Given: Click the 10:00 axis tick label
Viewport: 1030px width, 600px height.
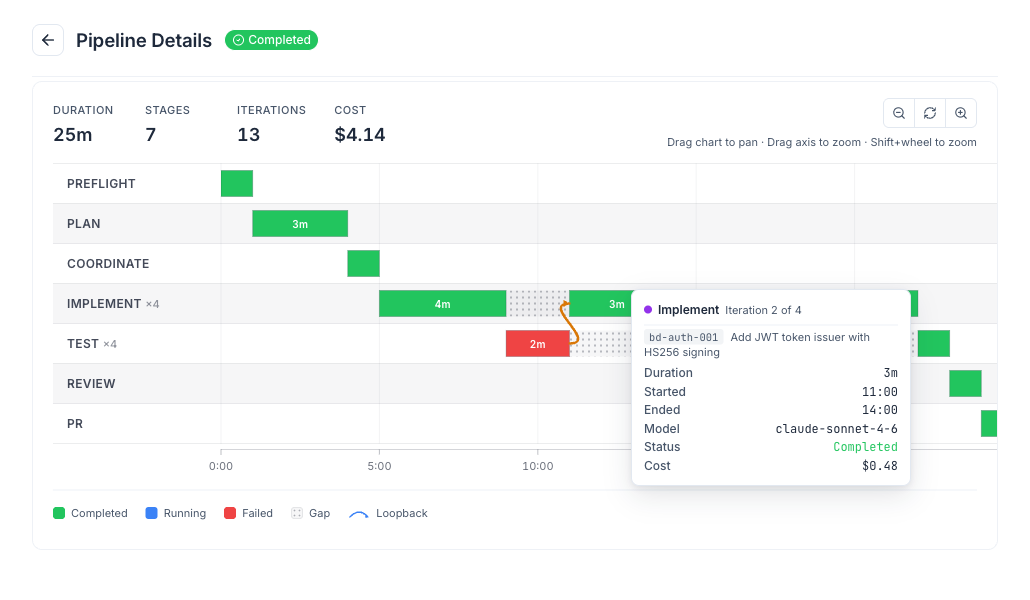Looking at the screenshot, I should (x=537, y=466).
